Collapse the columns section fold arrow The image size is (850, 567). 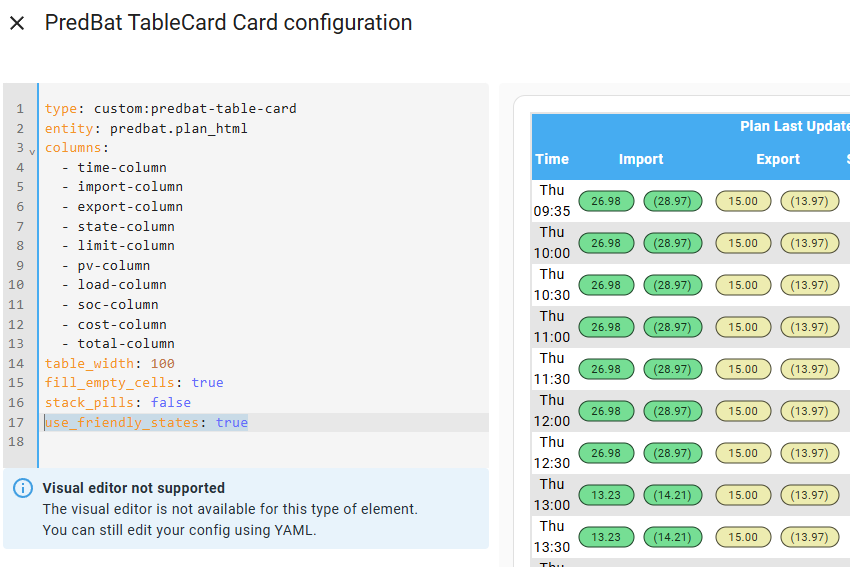[x=32, y=152]
